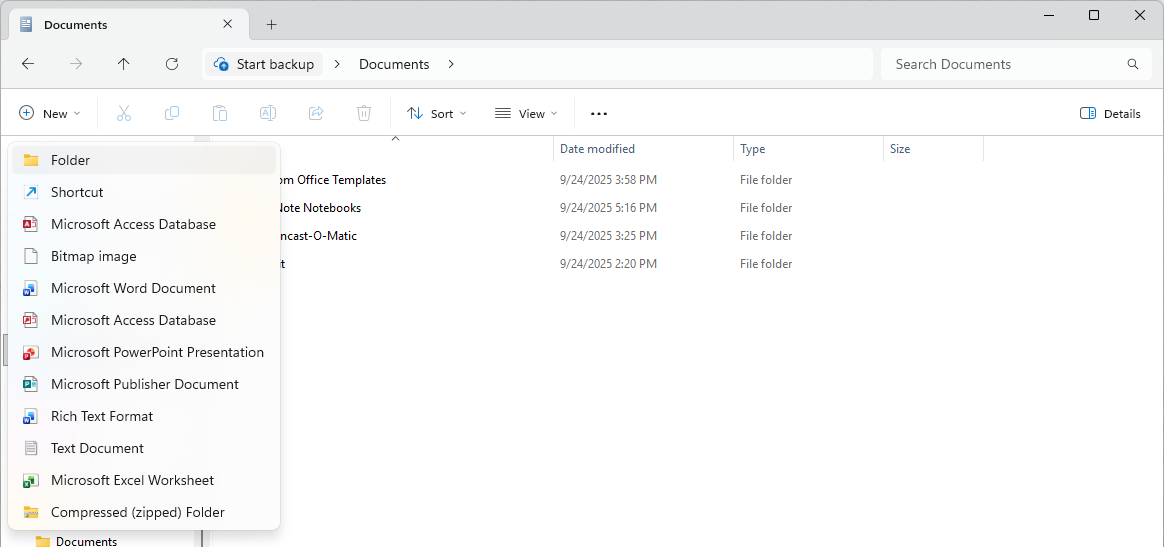Go up one folder level
This screenshot has height=547, width=1164.
point(123,64)
